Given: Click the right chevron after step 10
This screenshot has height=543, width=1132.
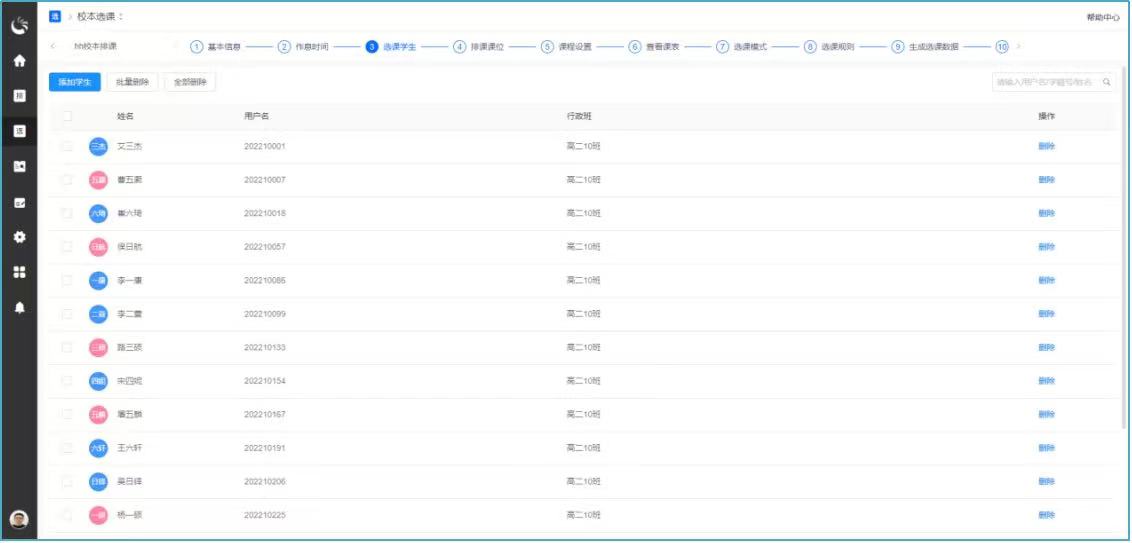Looking at the screenshot, I should tap(1019, 47).
